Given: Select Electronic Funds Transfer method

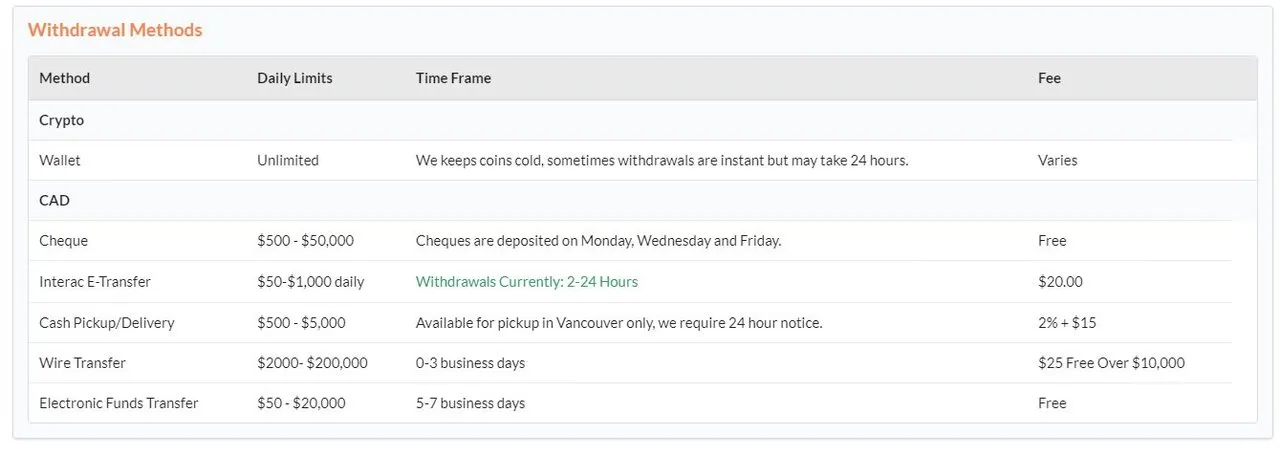Looking at the screenshot, I should 119,403.
